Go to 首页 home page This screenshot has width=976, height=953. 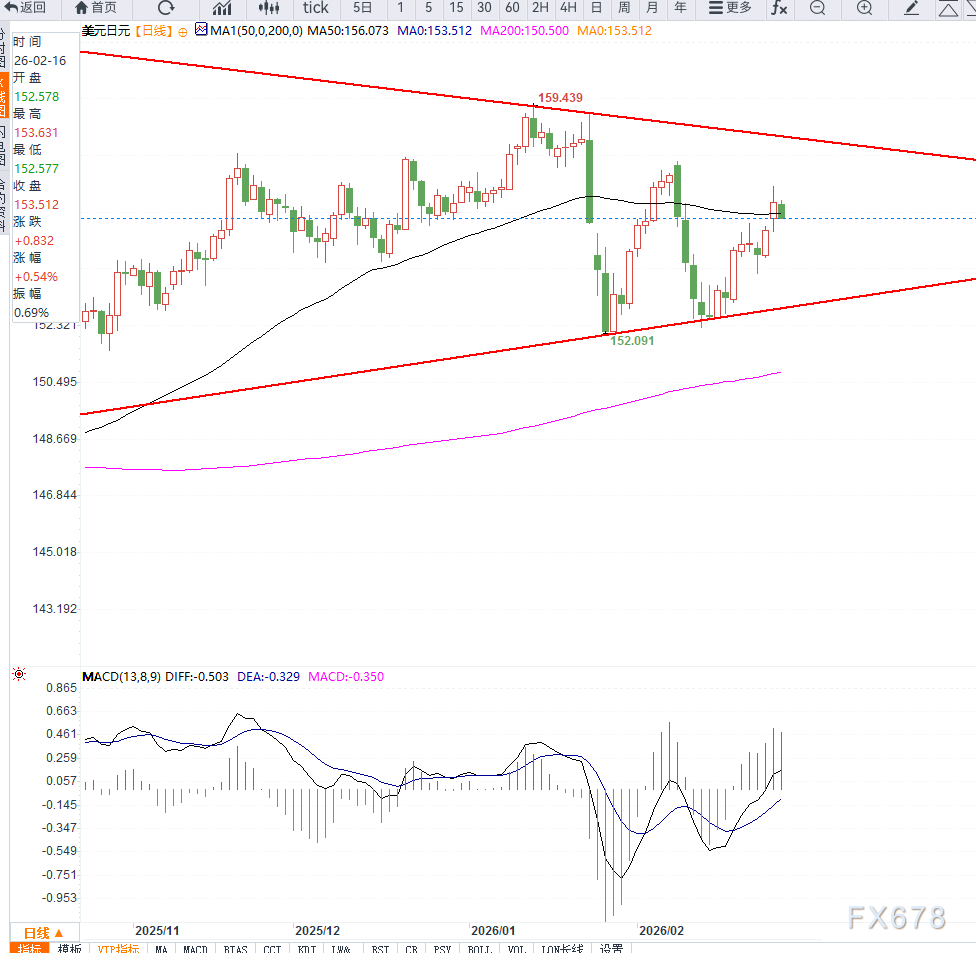(x=96, y=8)
